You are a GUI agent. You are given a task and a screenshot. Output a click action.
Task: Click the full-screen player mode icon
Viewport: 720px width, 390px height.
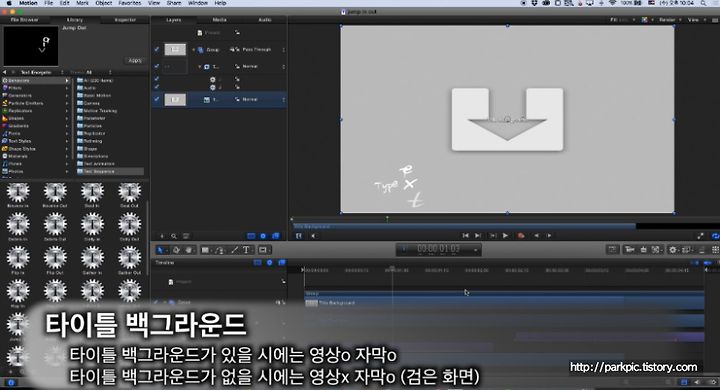700,236
